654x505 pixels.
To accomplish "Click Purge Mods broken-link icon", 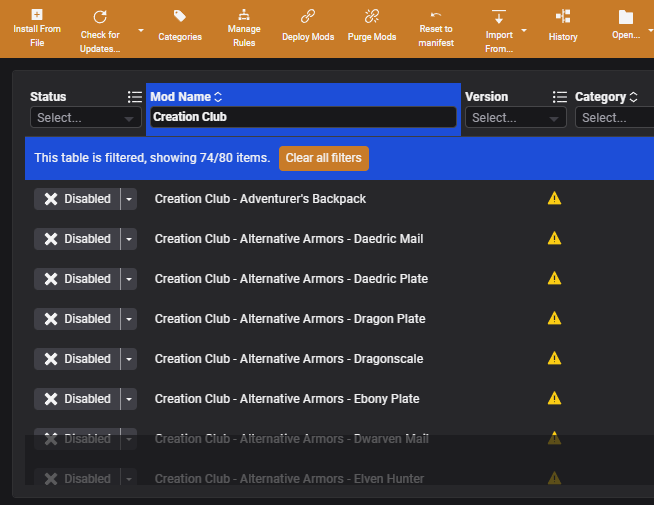I will 372,16.
